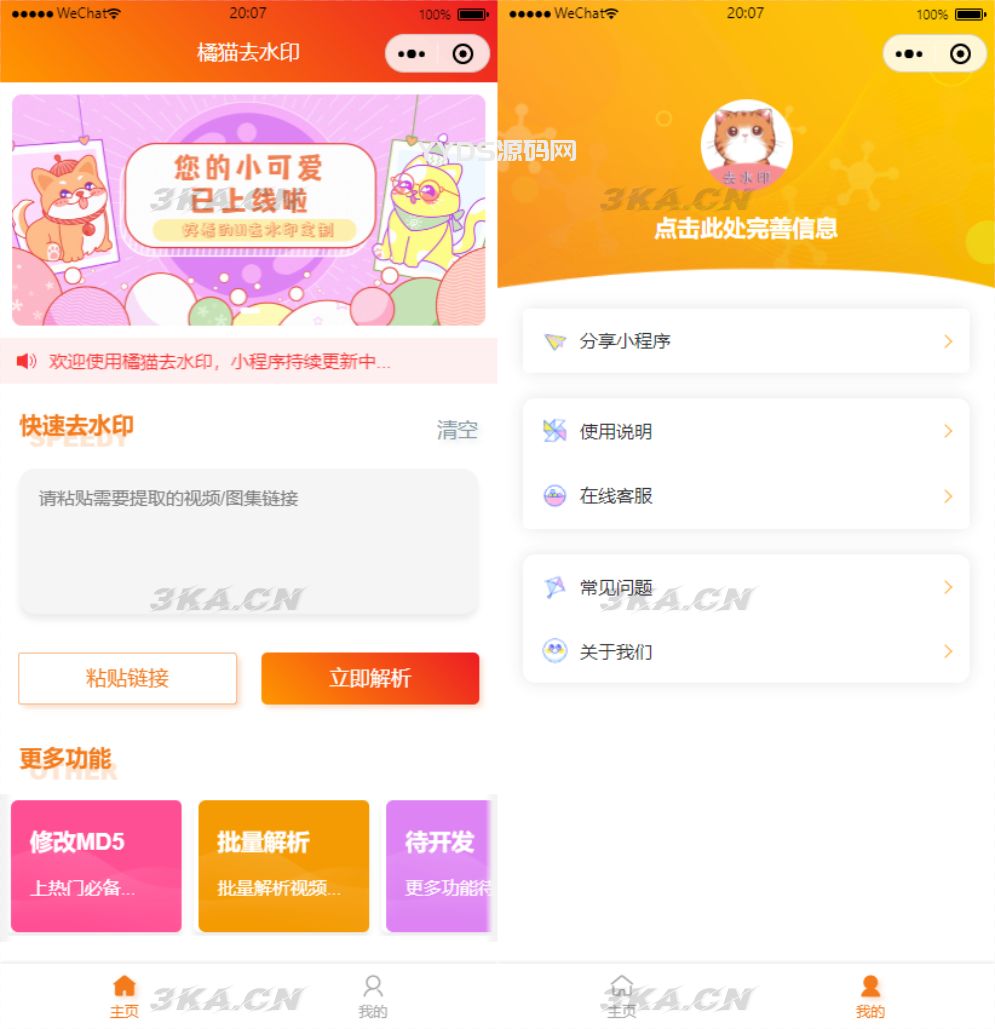Click the 立即解析 button
Viewport: 995px width, 1029px height.
point(370,678)
